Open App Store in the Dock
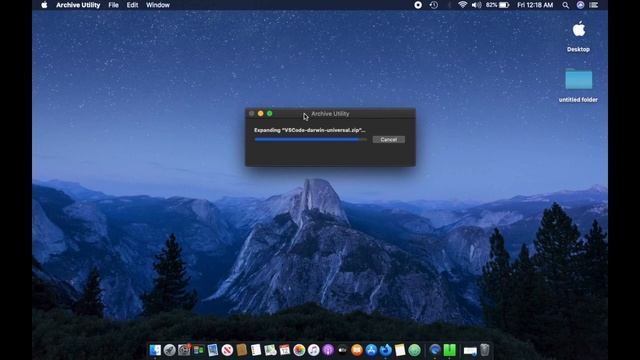Screen dimensions: 640x360 click(371, 350)
